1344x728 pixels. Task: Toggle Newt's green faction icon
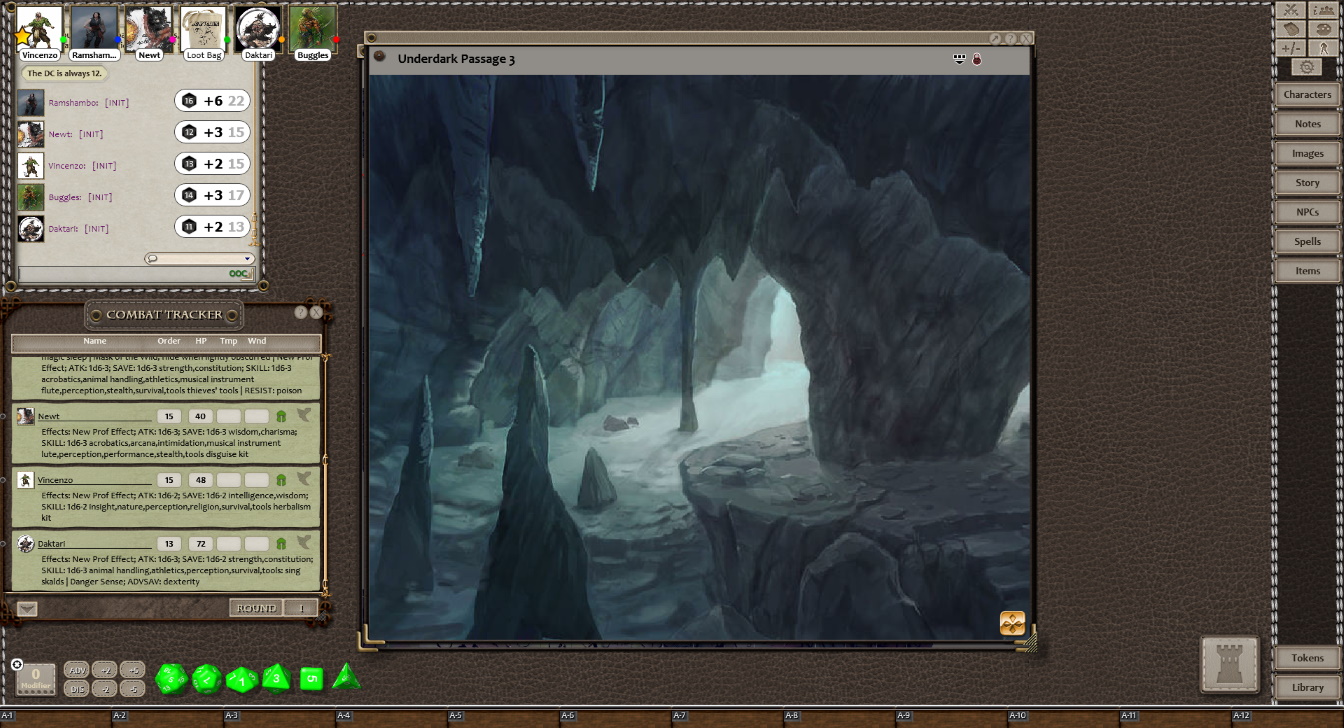pyautogui.click(x=281, y=416)
